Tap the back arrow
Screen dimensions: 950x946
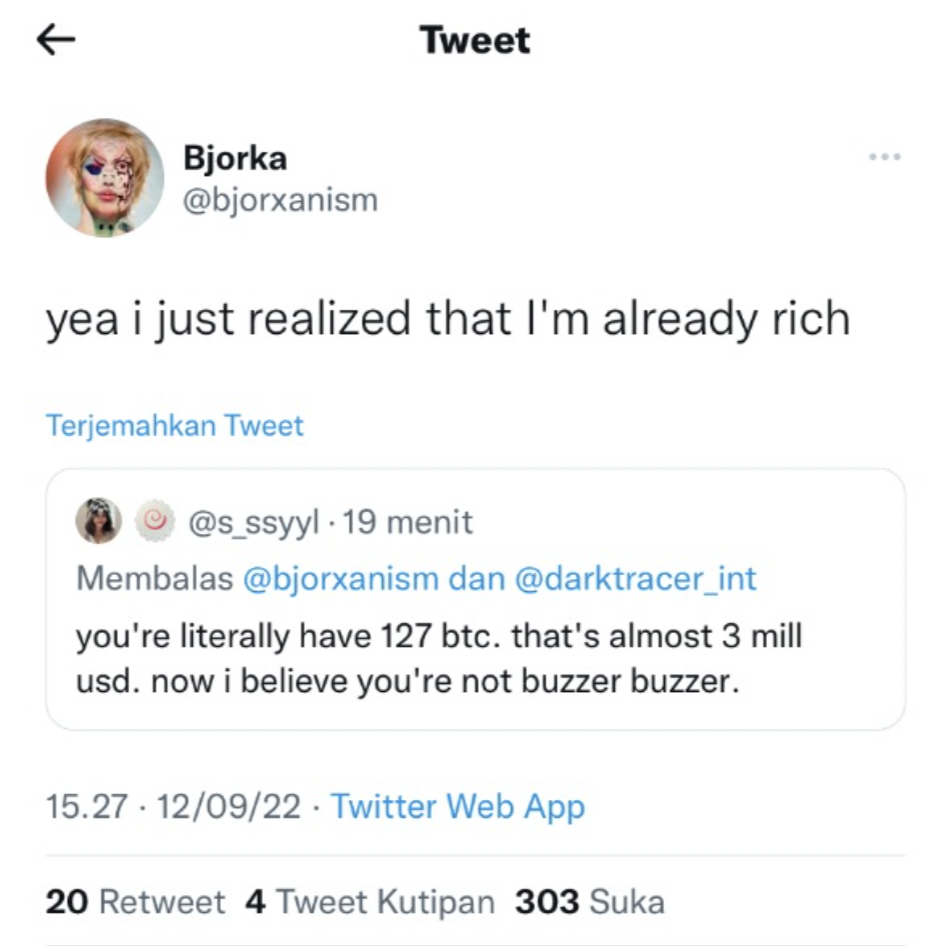(56, 40)
